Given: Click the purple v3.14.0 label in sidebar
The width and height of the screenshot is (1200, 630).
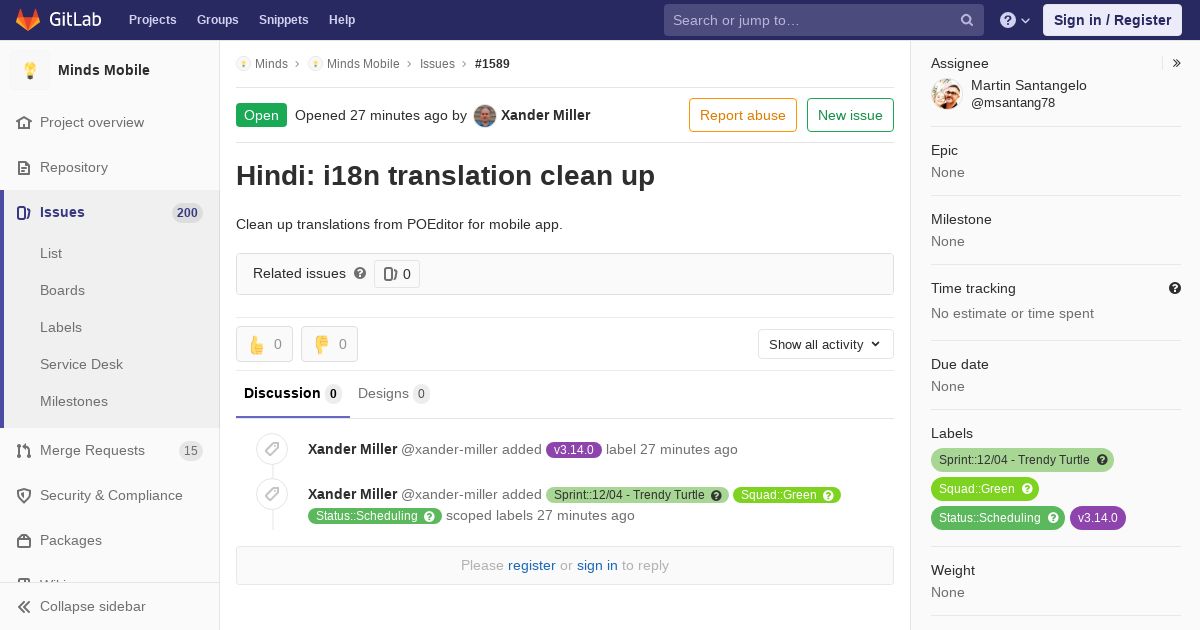Looking at the screenshot, I should pyautogui.click(x=1098, y=518).
